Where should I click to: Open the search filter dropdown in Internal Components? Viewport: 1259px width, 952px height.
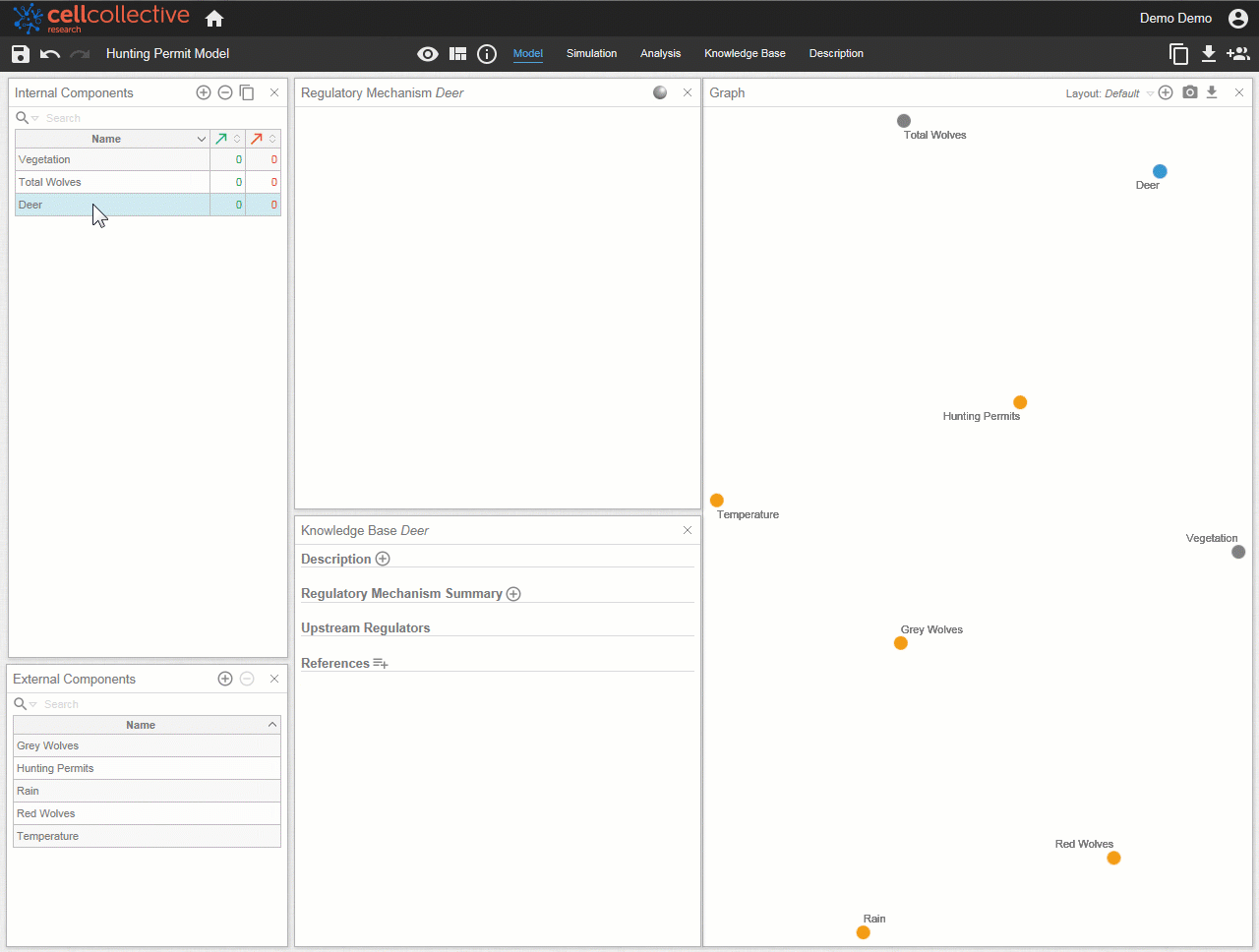(x=34, y=118)
